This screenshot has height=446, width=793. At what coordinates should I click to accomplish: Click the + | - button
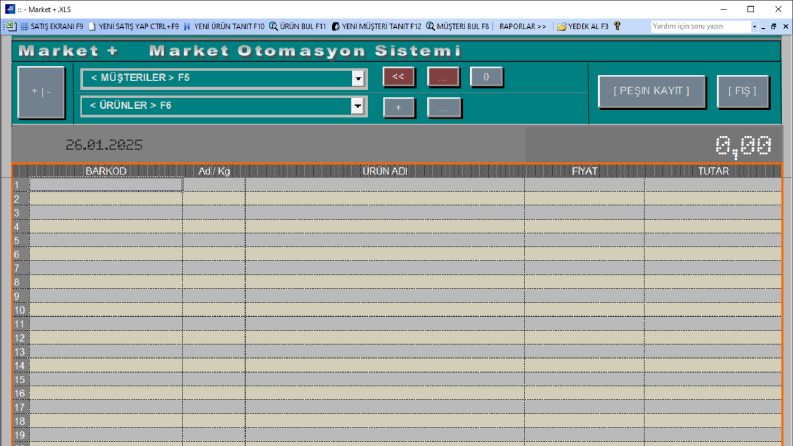coord(41,92)
